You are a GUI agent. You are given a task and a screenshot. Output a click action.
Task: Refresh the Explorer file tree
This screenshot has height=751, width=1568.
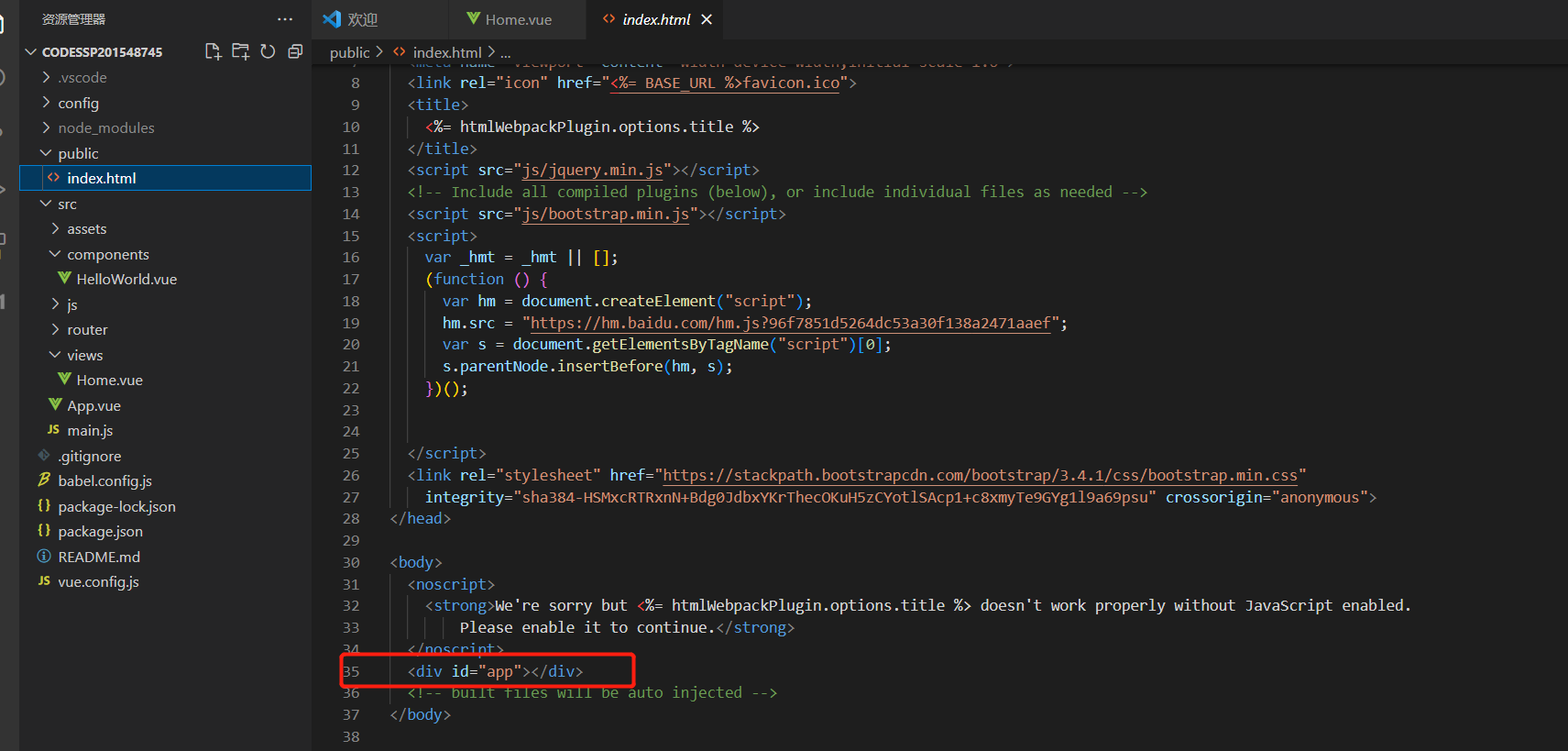click(x=268, y=51)
